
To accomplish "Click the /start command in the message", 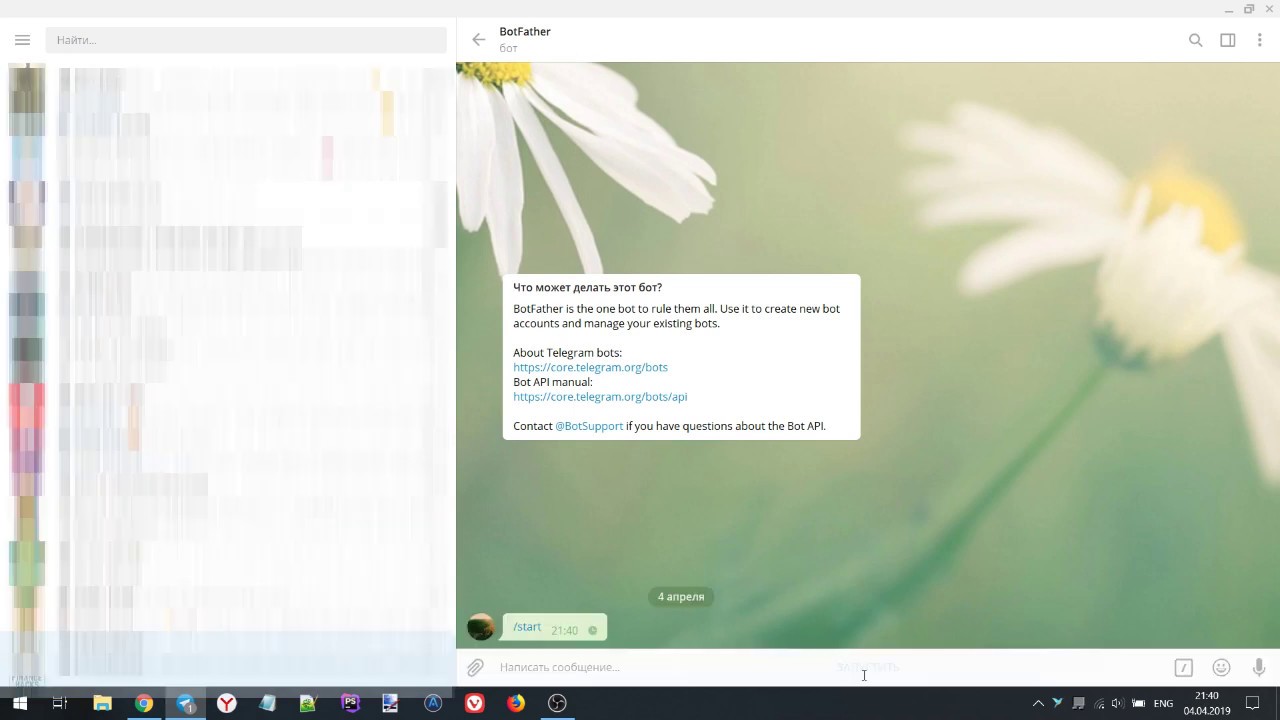I will 527,627.
